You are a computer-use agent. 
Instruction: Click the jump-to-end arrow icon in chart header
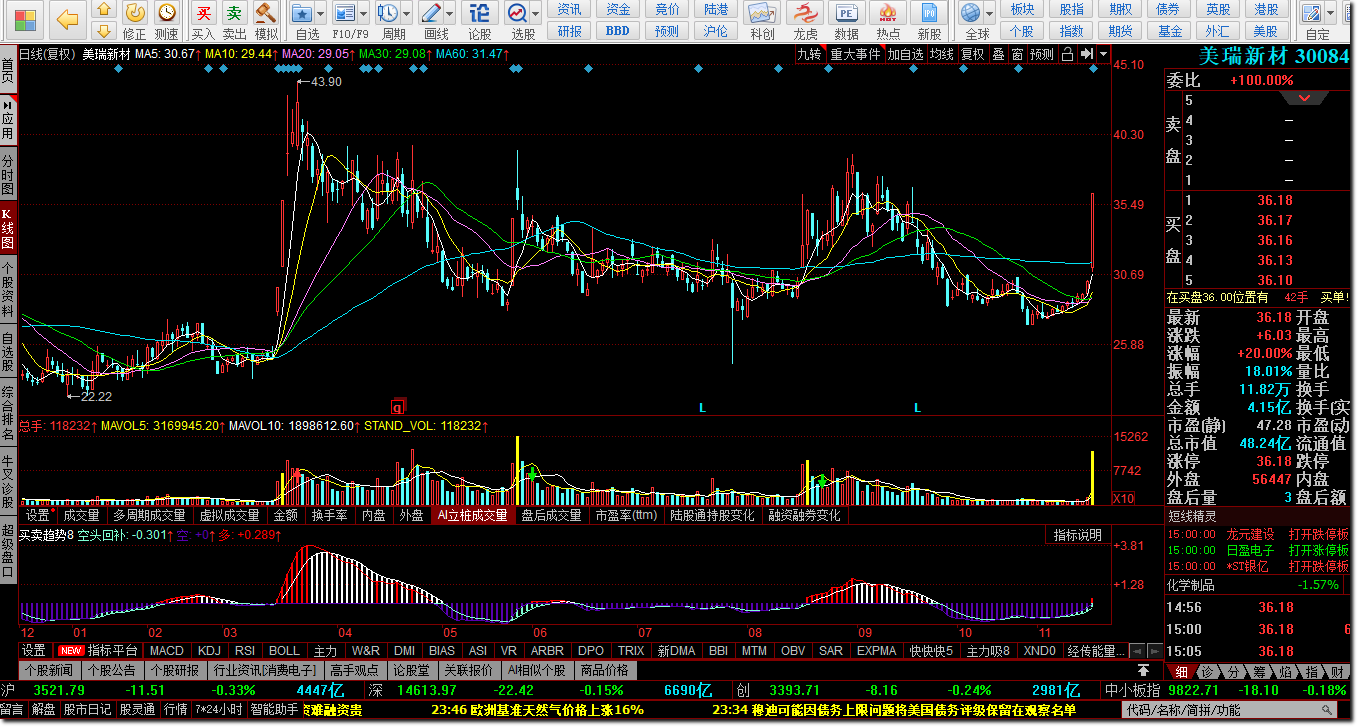pyautogui.click(x=1086, y=54)
